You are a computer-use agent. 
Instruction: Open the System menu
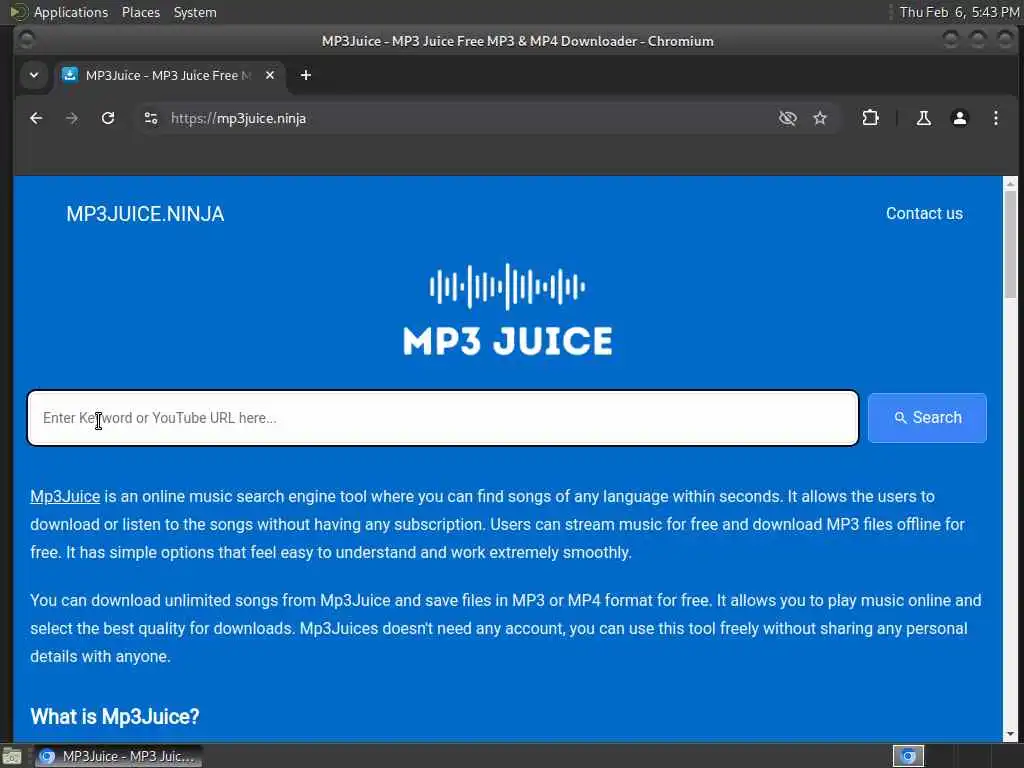pyautogui.click(x=195, y=12)
